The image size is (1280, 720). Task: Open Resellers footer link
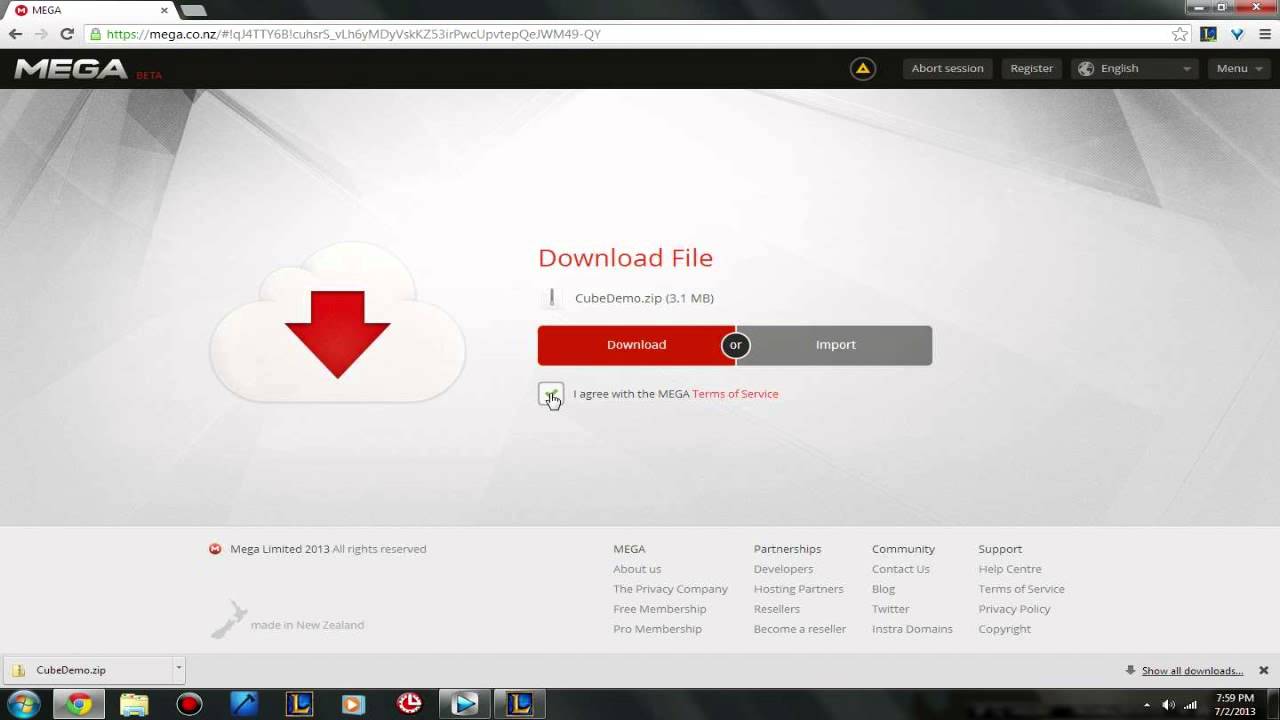(x=776, y=609)
